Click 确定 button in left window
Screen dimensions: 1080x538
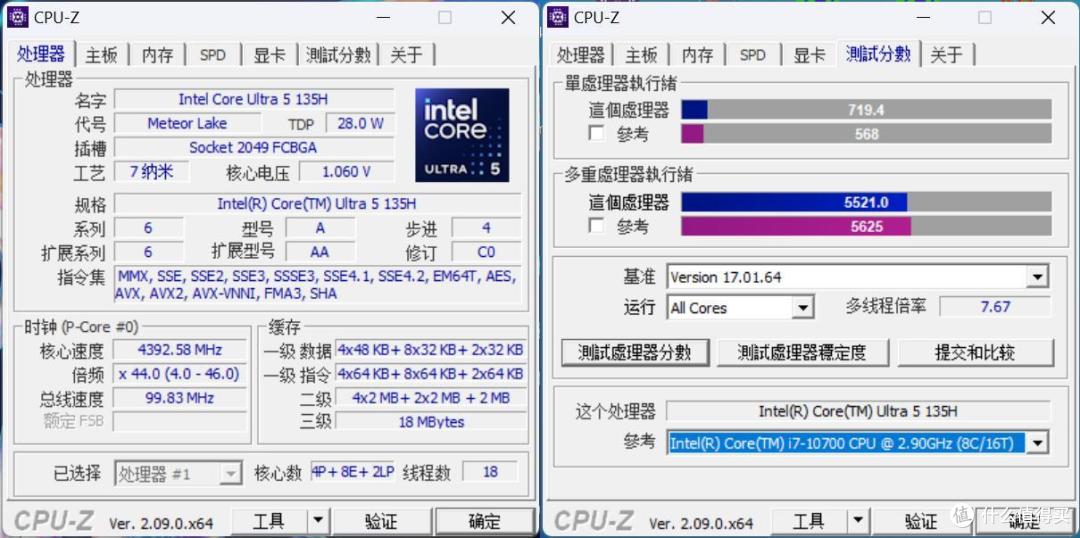[x=485, y=521]
